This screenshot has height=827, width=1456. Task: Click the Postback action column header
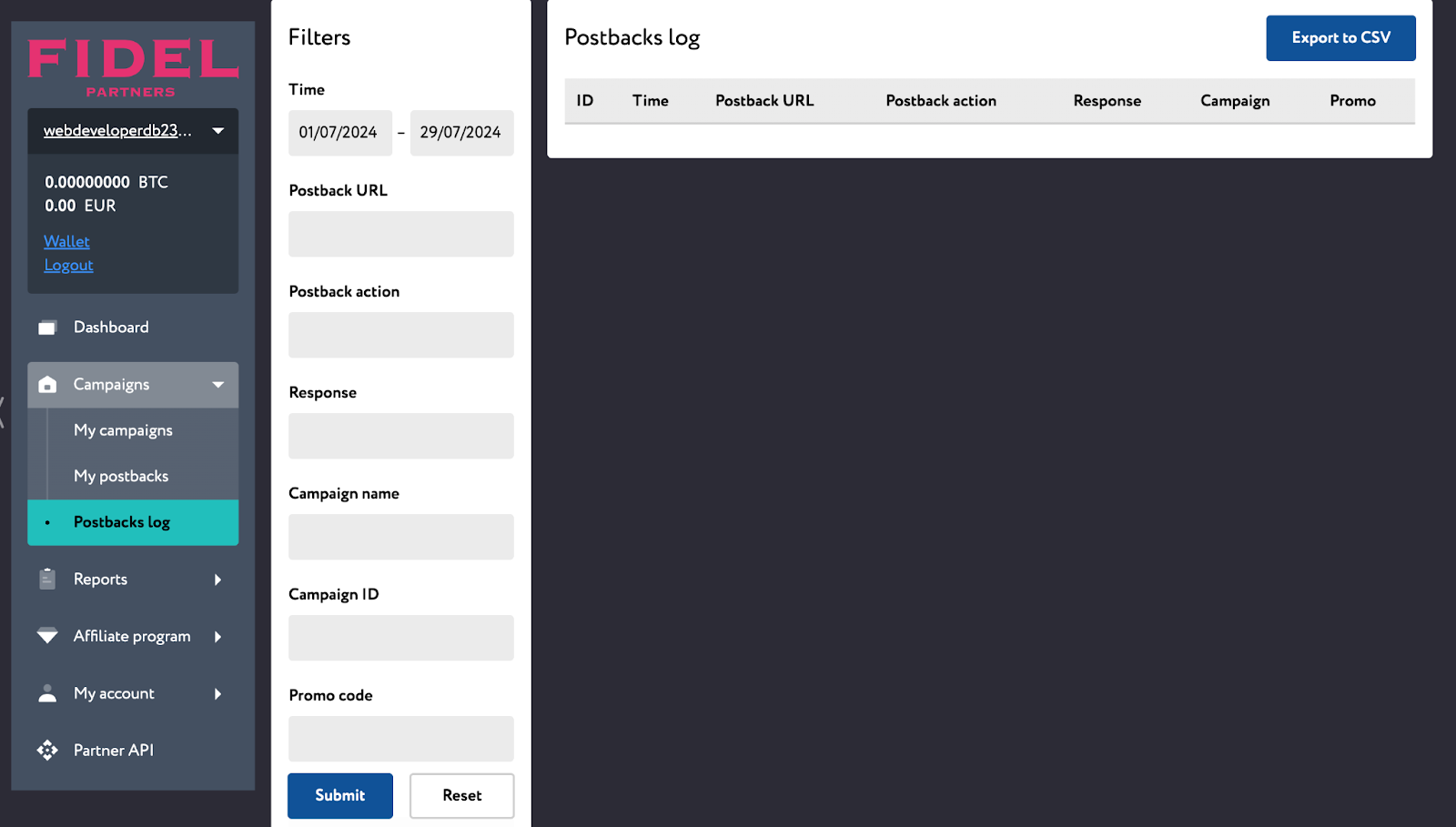pyautogui.click(x=941, y=101)
